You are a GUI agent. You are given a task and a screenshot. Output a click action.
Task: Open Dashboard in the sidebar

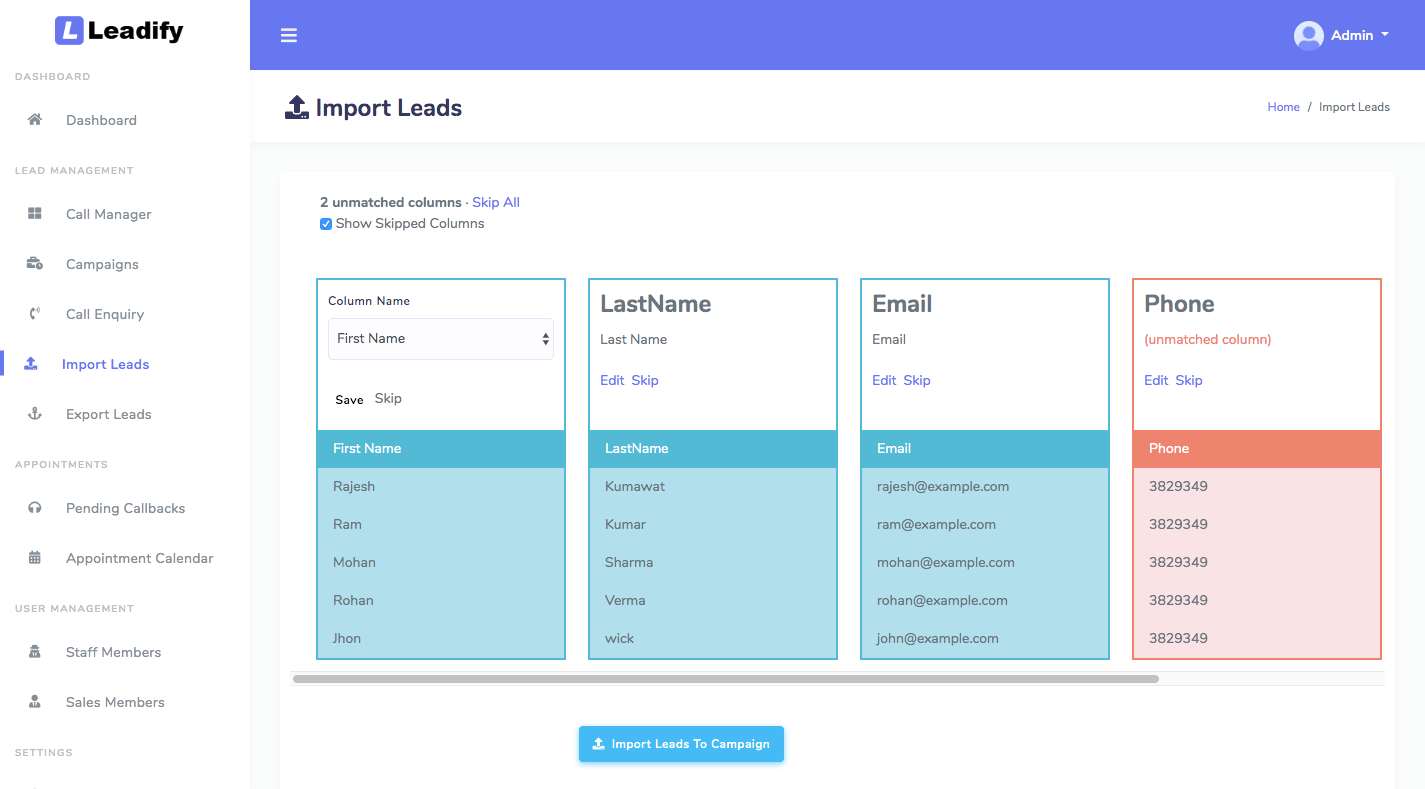(x=101, y=120)
